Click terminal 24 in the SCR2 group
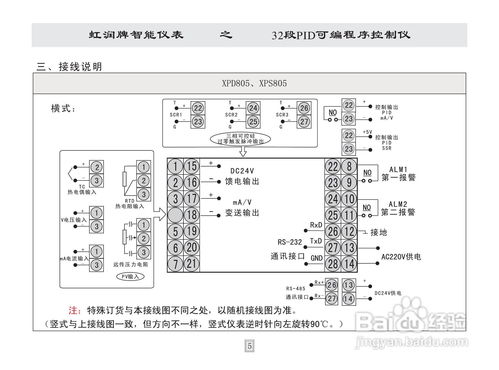Screen dimensions: 499x370 [x=253, y=108]
